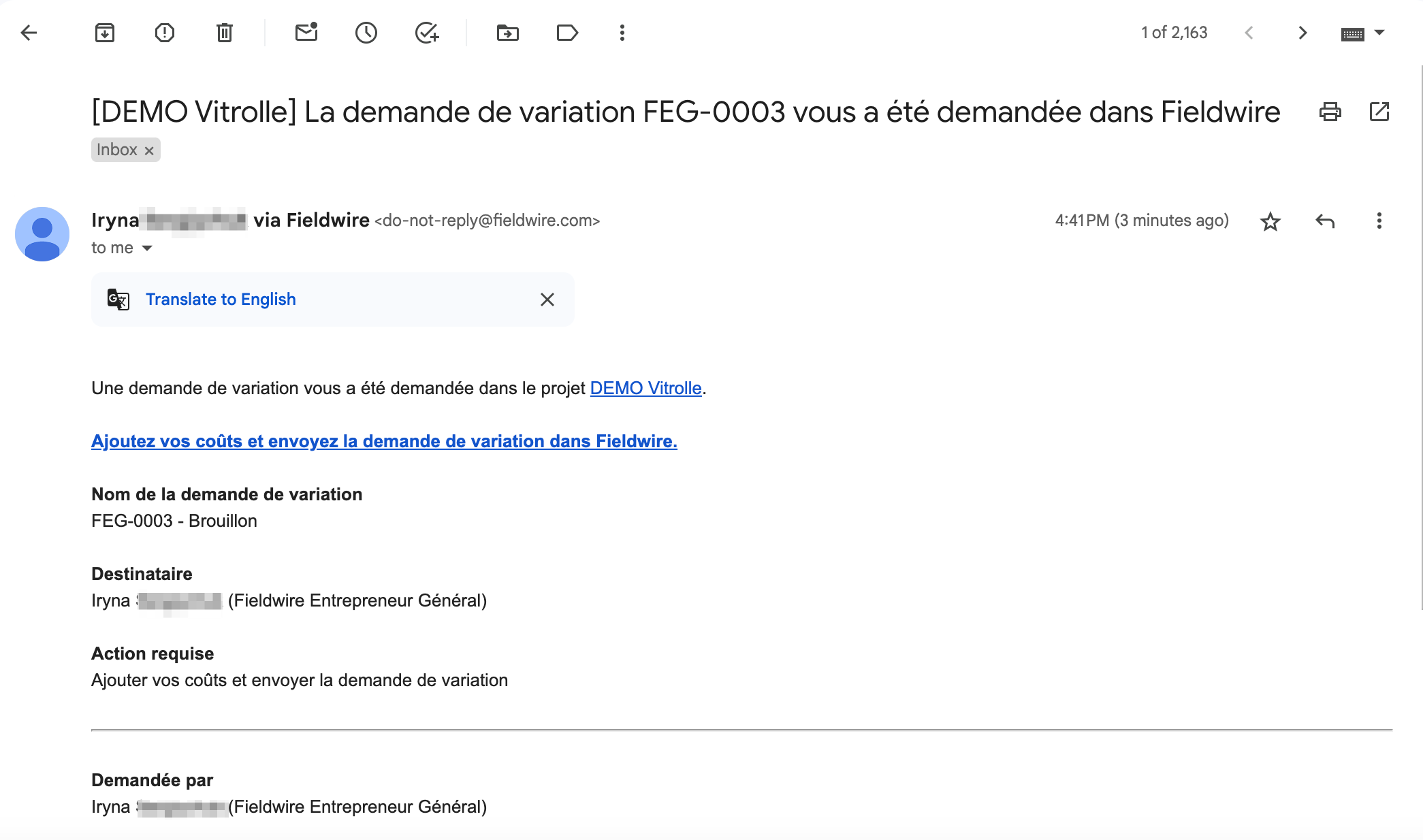This screenshot has width=1423, height=840.
Task: Open the message More options menu
Action: [x=1379, y=221]
